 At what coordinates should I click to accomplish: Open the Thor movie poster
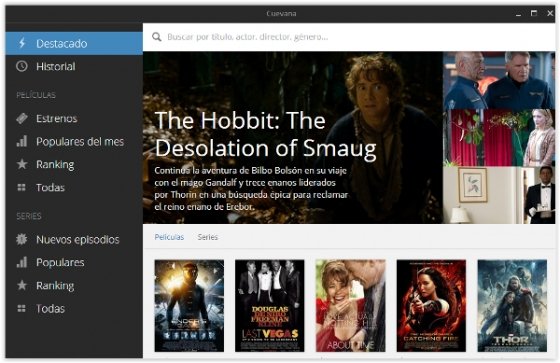[512, 306]
